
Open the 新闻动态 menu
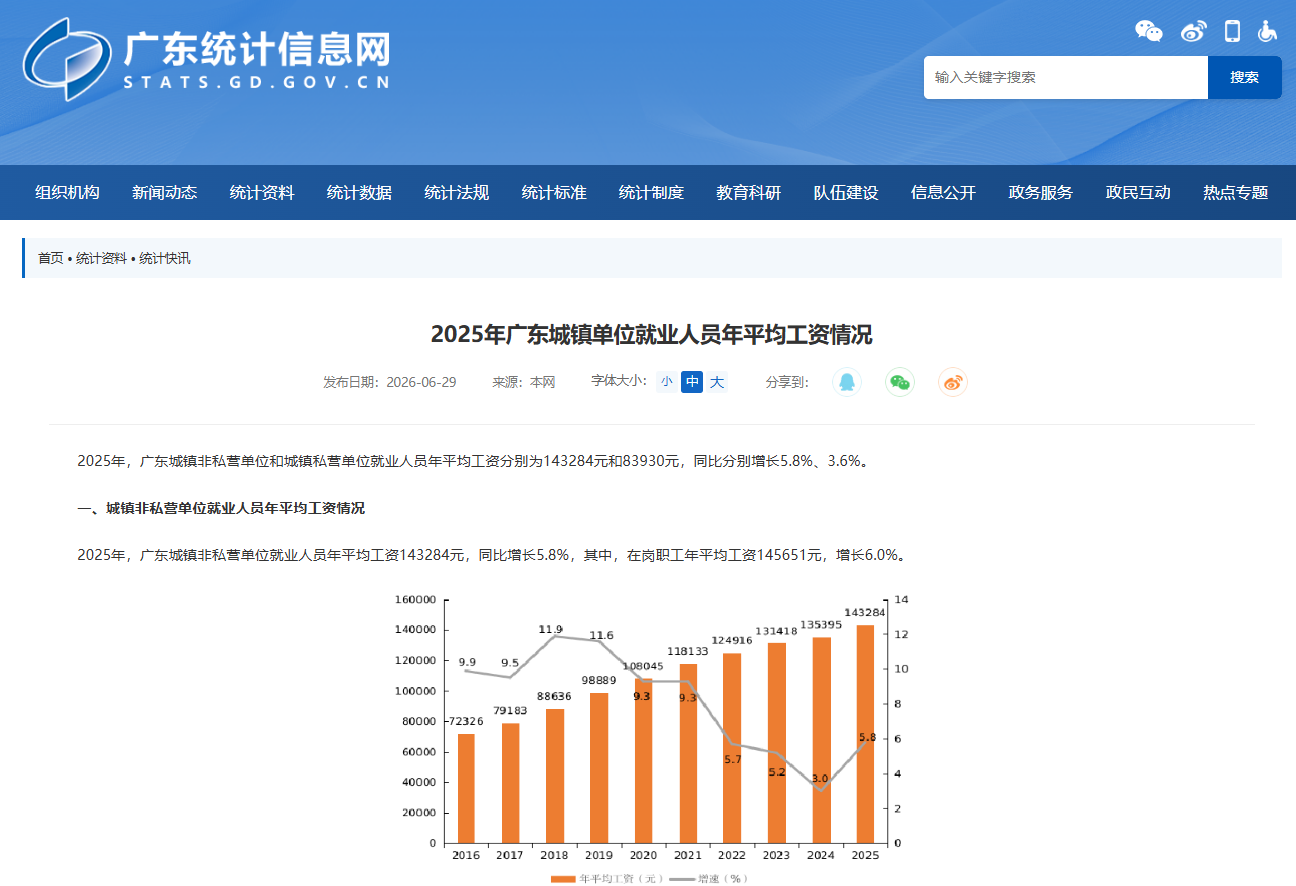pos(165,193)
